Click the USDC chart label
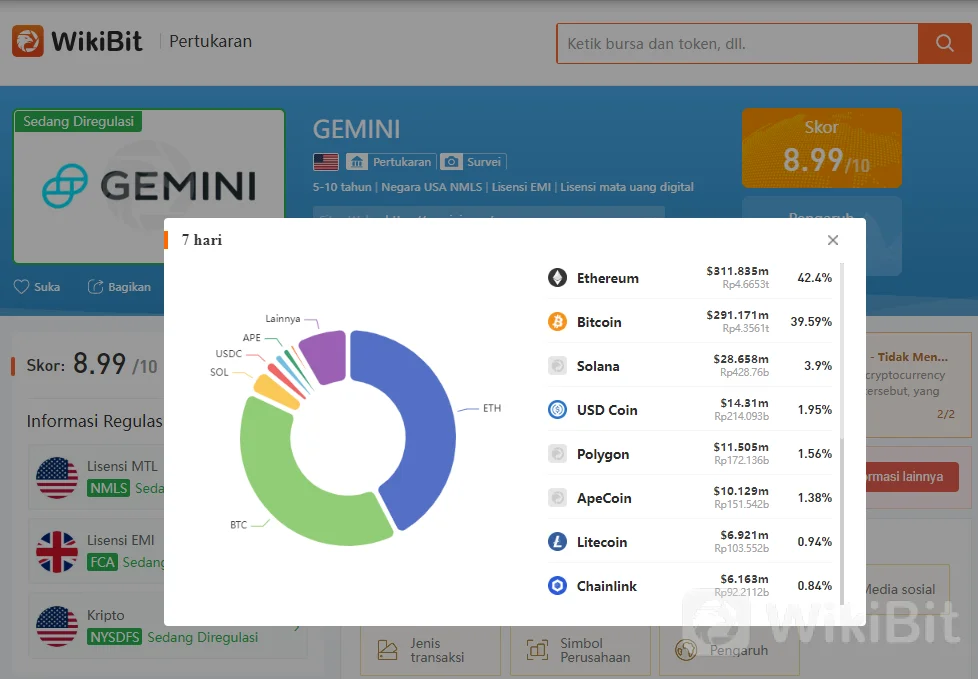This screenshot has height=679, width=978. (x=228, y=354)
